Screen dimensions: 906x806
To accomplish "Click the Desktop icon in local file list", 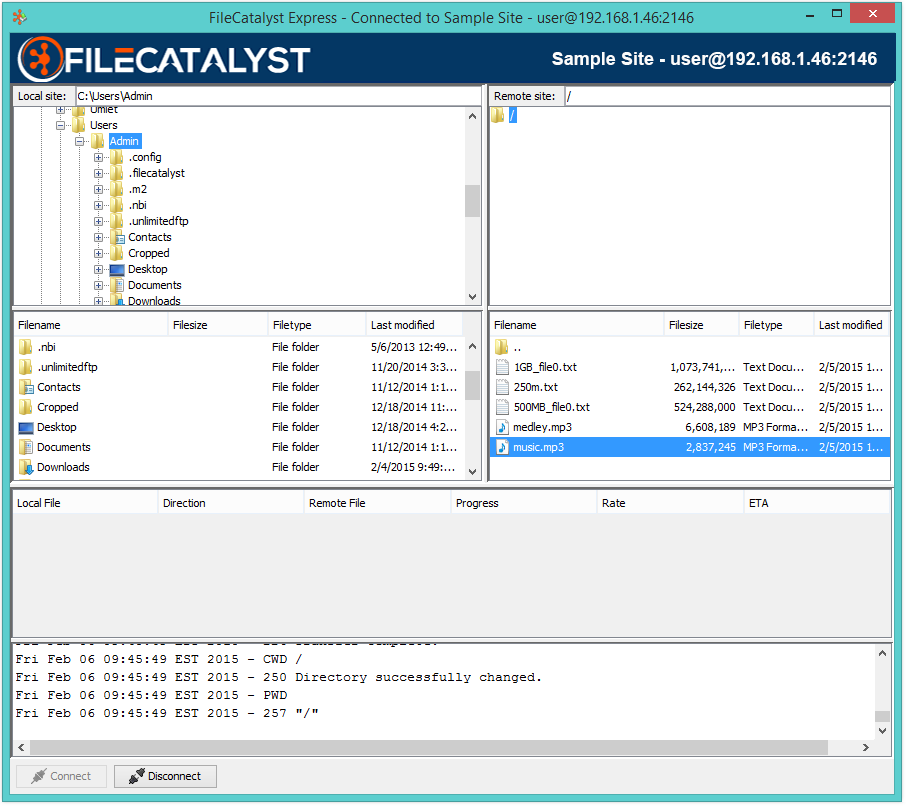I will (26, 427).
